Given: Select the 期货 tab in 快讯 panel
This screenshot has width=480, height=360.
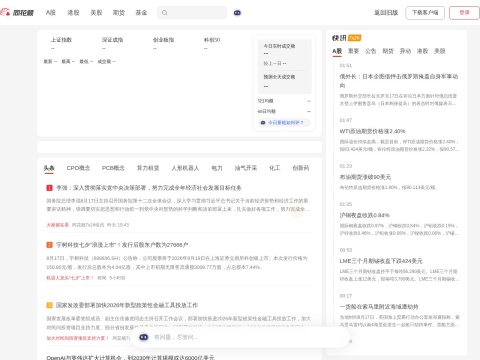Looking at the screenshot, I should (388, 51).
